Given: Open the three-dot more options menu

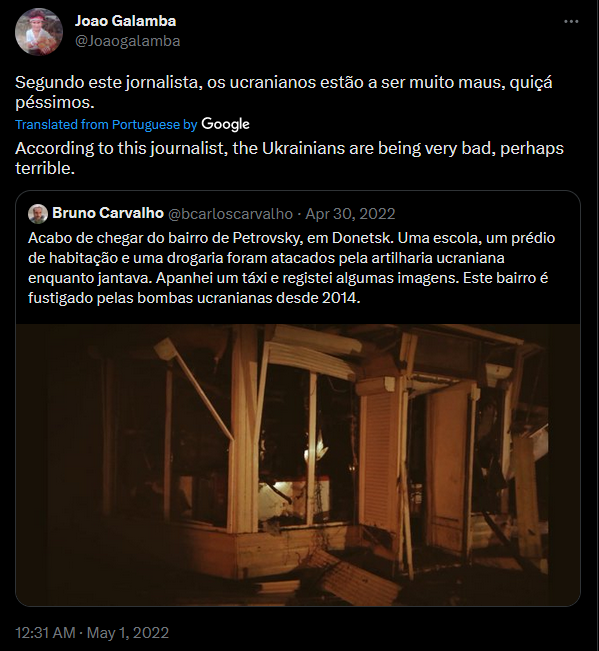Looking at the screenshot, I should (571, 22).
